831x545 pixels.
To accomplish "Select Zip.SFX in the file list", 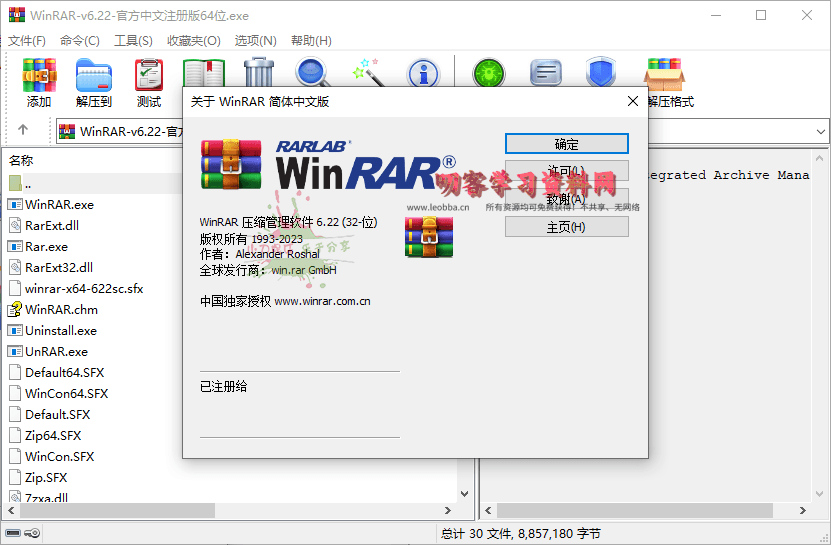I will 46,478.
